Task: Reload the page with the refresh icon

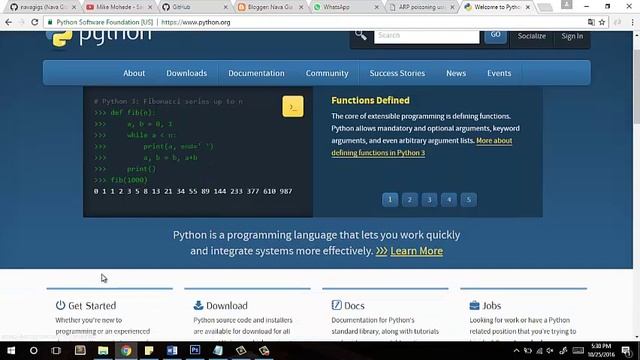Action: click(35, 22)
